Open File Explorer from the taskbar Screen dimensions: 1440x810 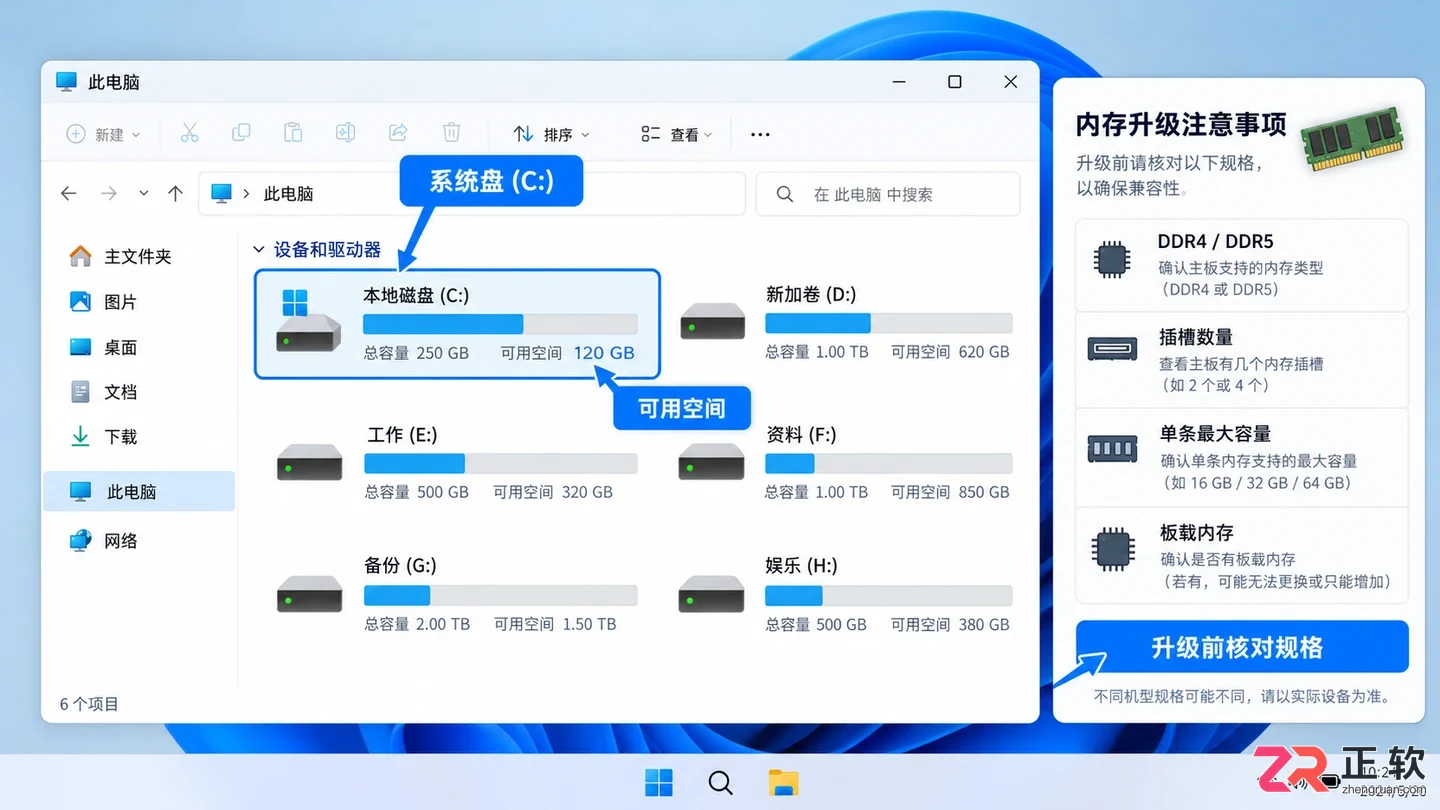[x=783, y=783]
